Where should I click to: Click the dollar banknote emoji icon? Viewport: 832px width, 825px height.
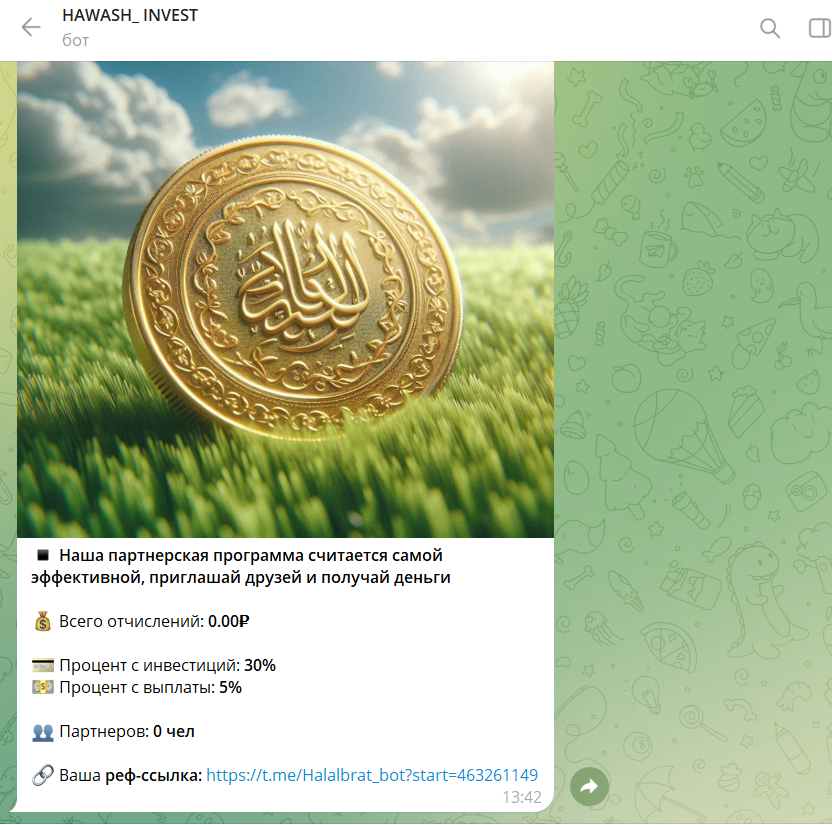coord(43,687)
